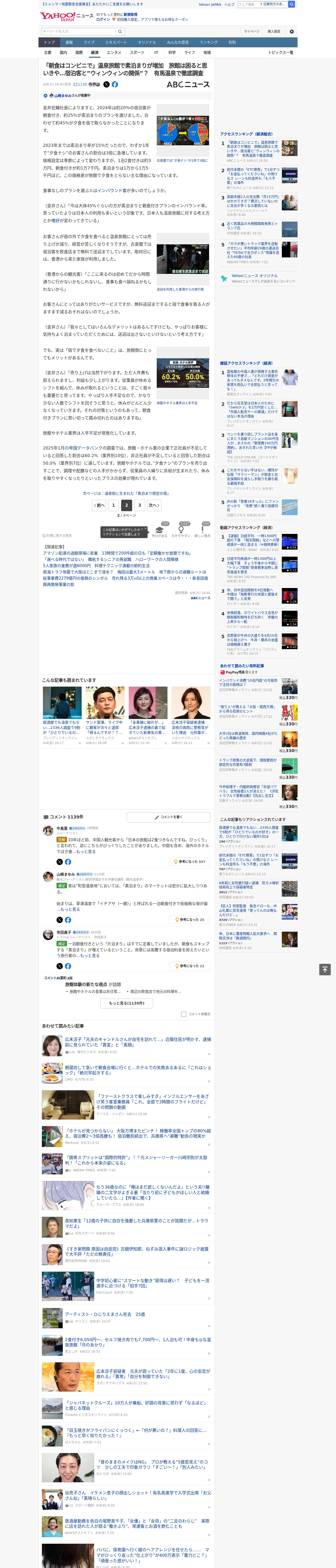Select the 経済 category tab
The height and width of the screenshot is (1568, 336).
click(94, 52)
